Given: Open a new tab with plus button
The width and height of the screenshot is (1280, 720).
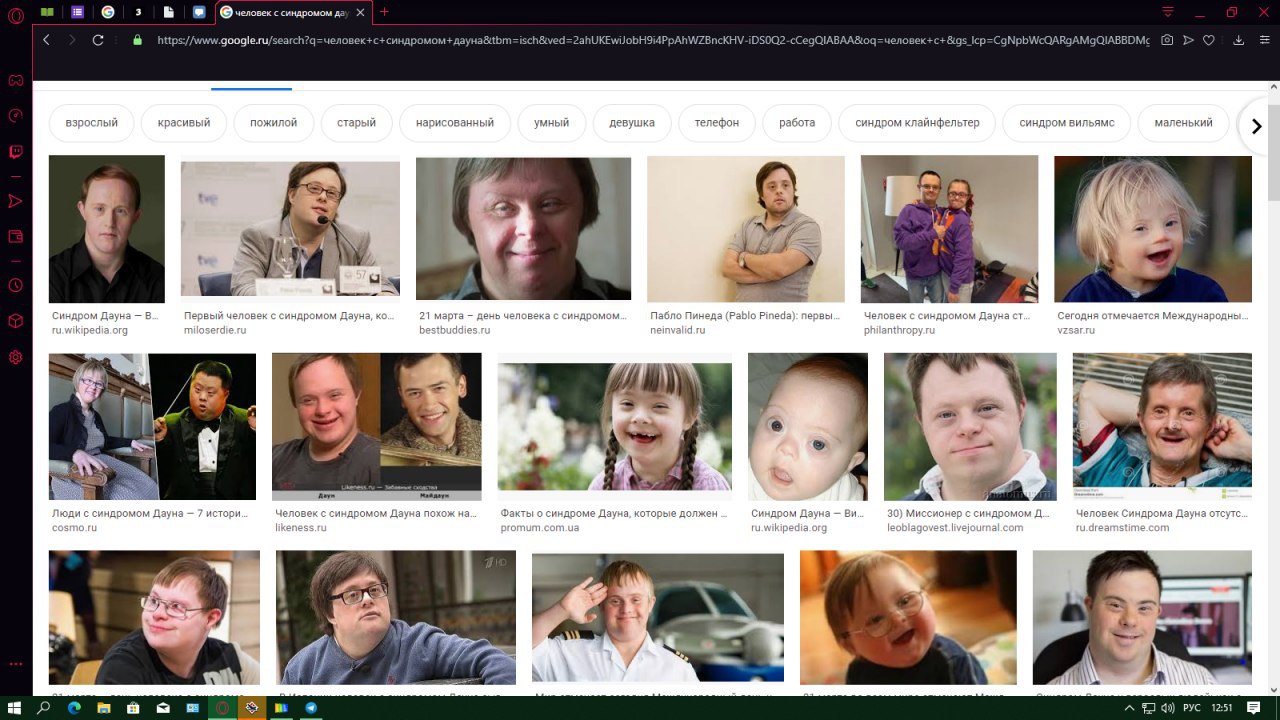Looking at the screenshot, I should pyautogui.click(x=385, y=12).
